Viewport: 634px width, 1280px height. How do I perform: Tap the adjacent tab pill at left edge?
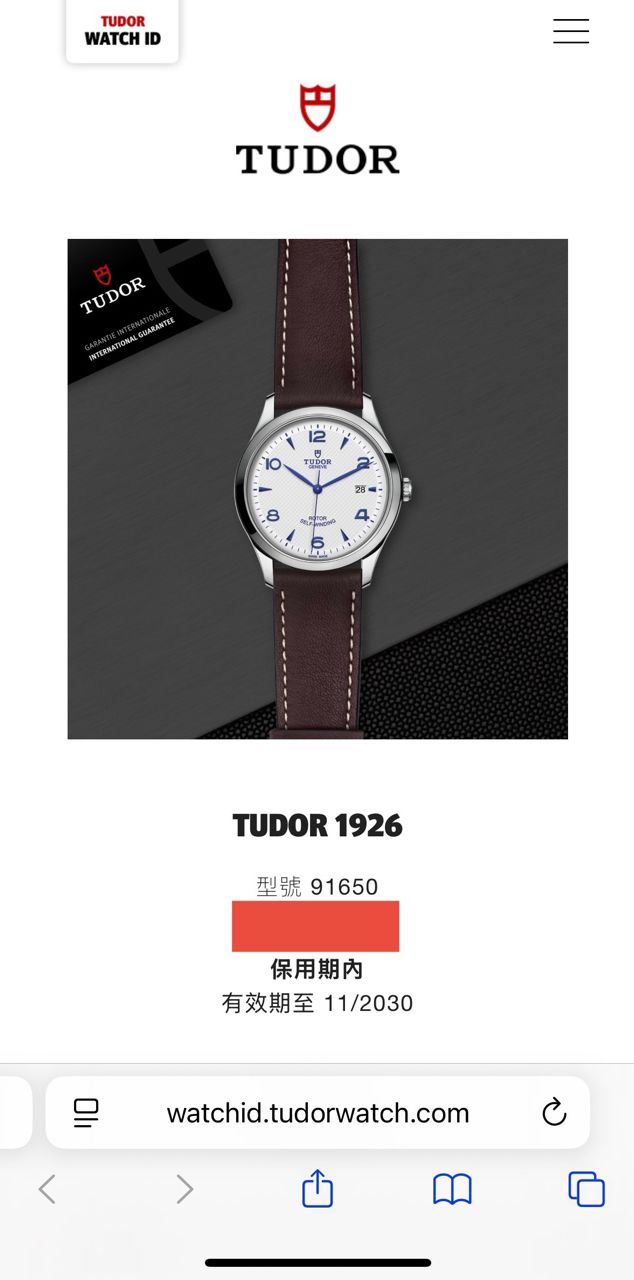[15, 1113]
